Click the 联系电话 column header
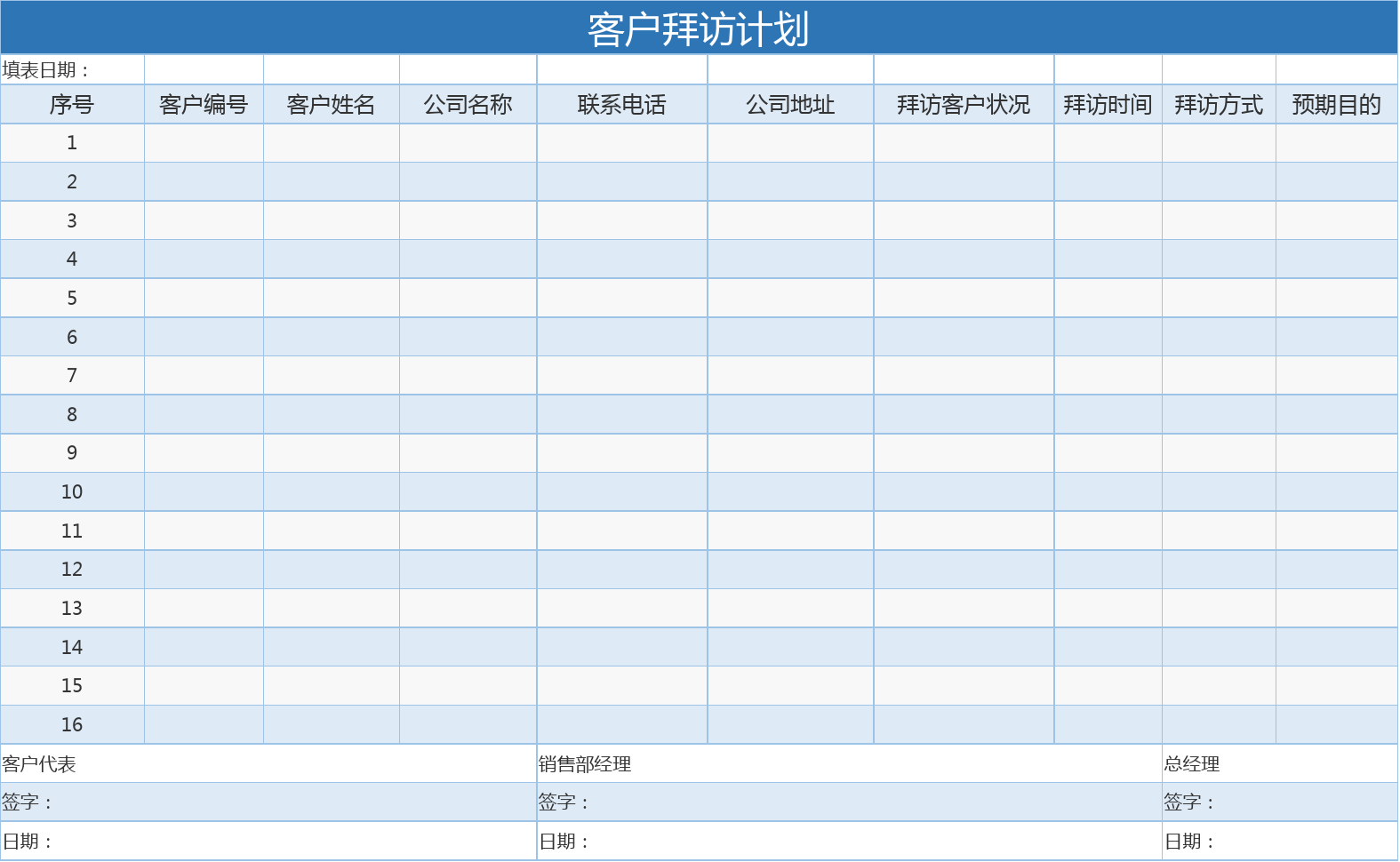Image resolution: width=1400 pixels, height=862 pixels. coord(622,104)
